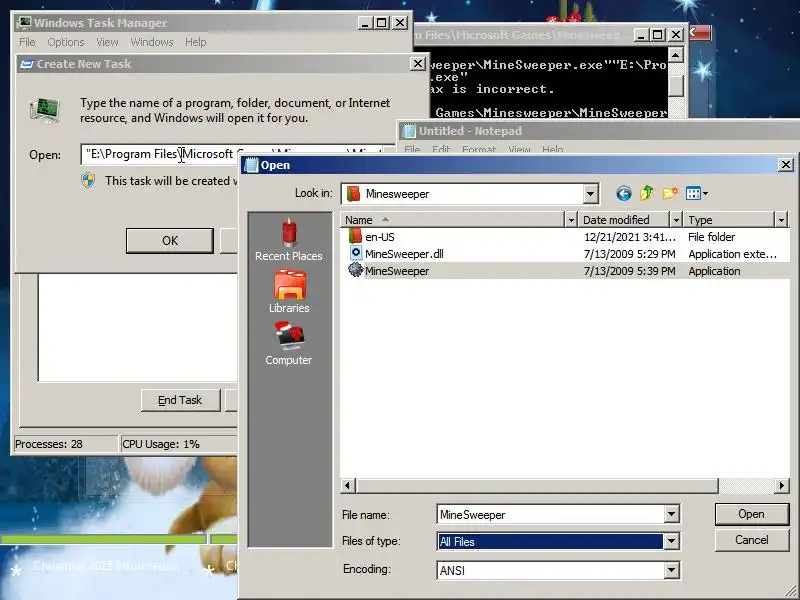This screenshot has height=600, width=800.
Task: Close the Create New Task dialog
Action: coord(418,64)
